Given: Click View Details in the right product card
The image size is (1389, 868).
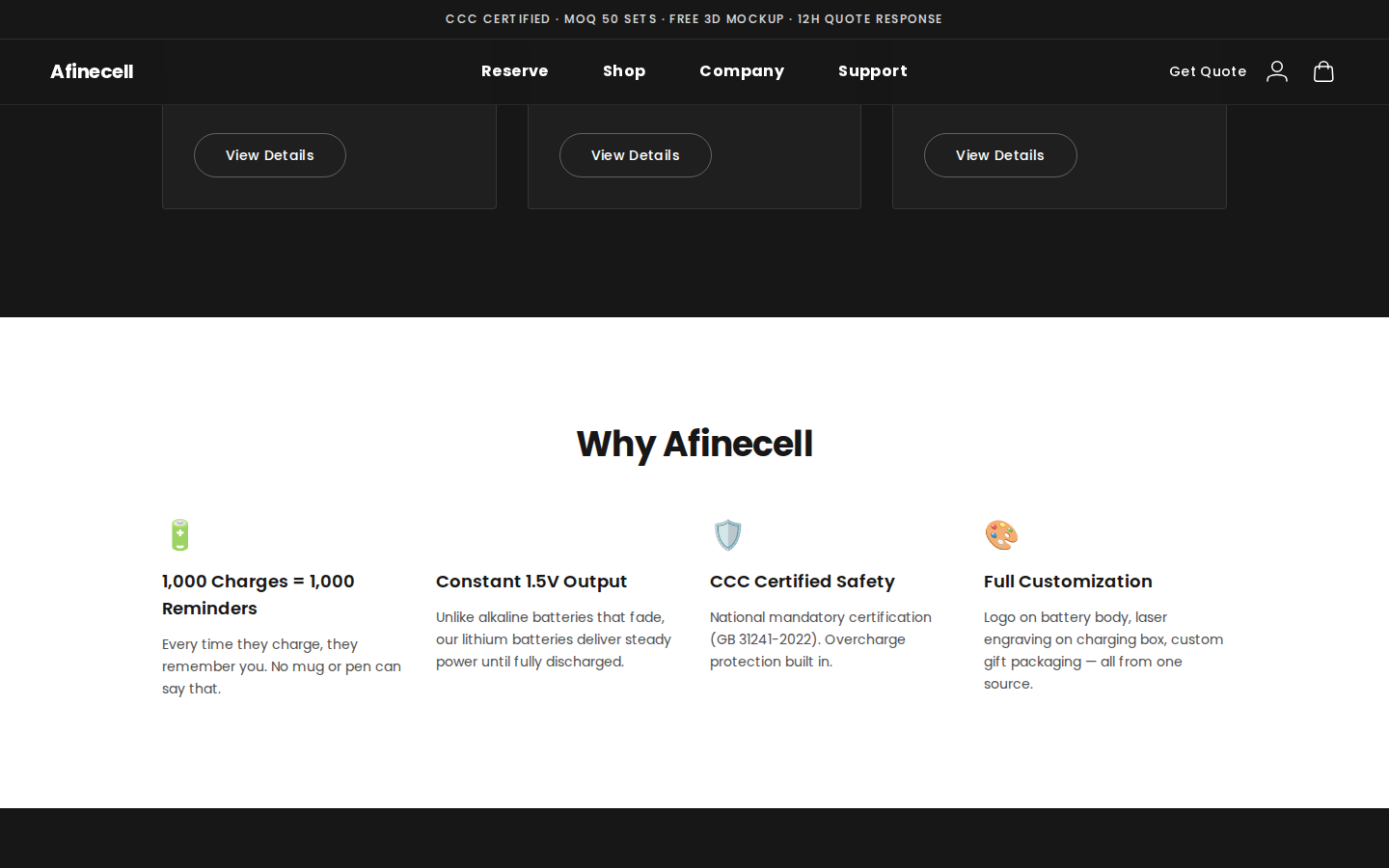Looking at the screenshot, I should pos(1000,155).
